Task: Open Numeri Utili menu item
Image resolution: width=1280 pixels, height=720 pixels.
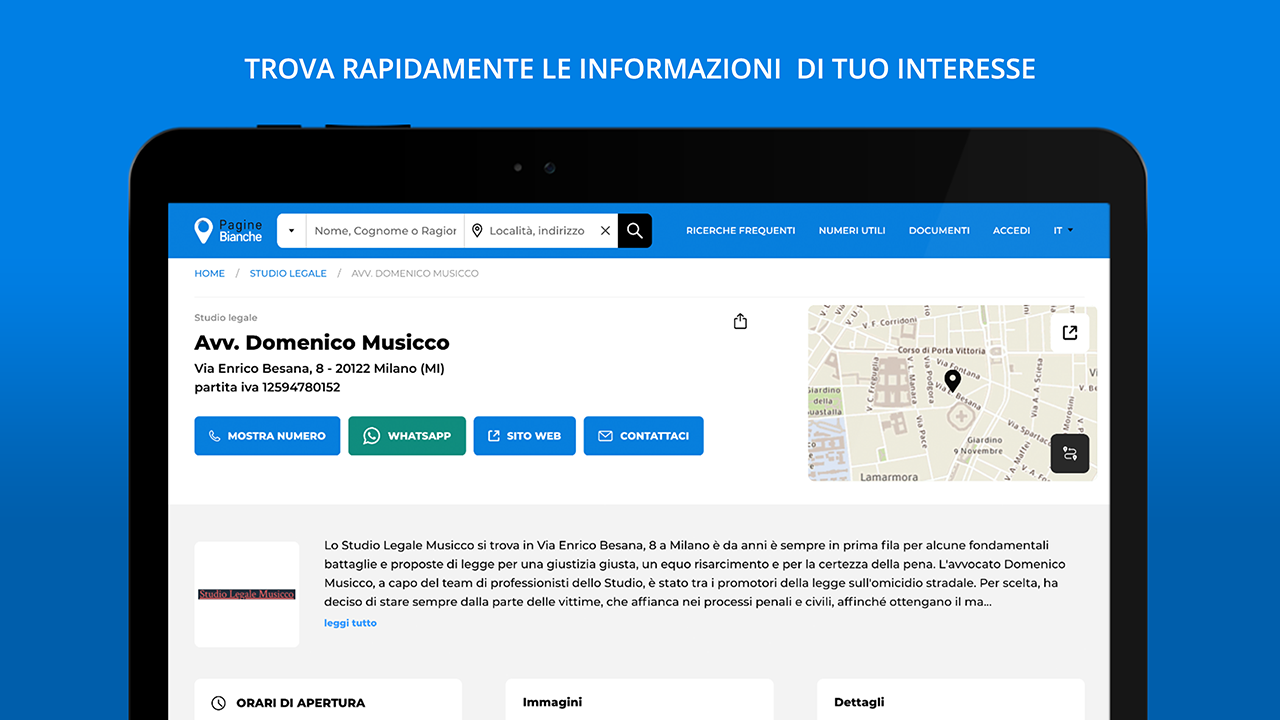Action: [852, 231]
